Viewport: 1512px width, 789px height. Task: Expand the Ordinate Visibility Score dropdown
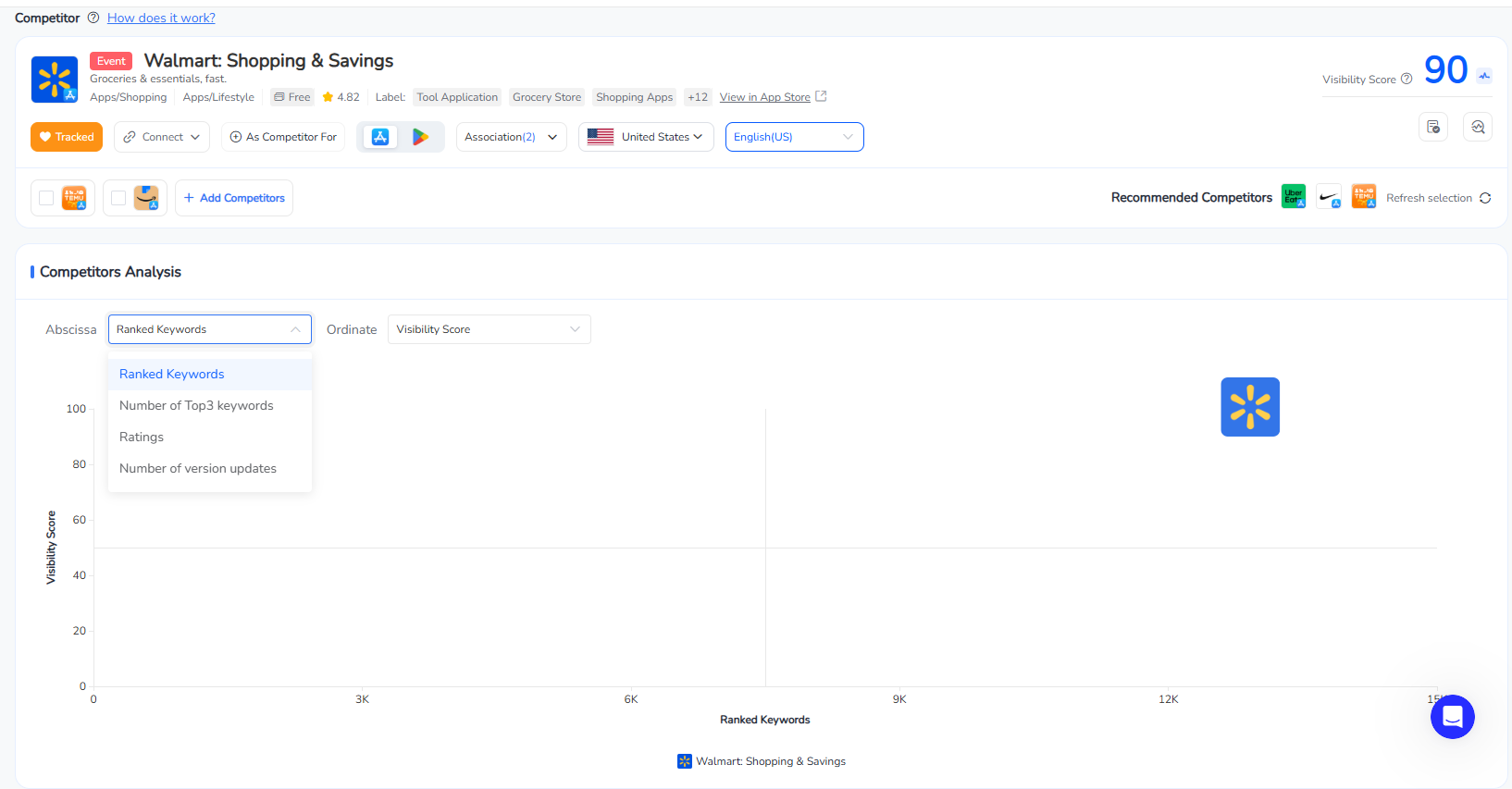(489, 329)
